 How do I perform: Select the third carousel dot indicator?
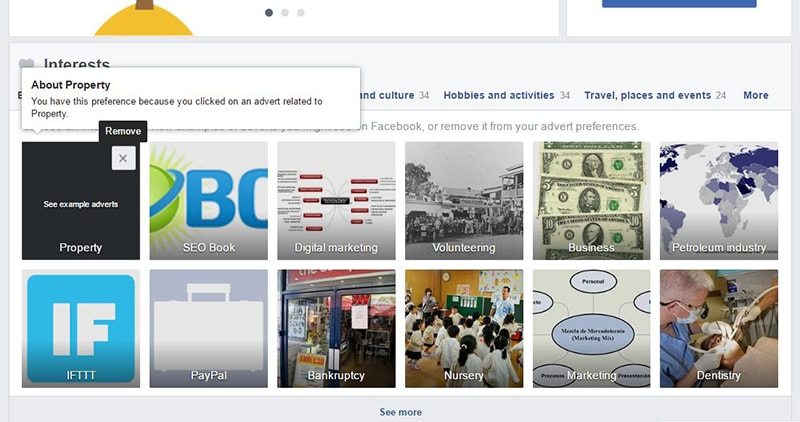[301, 12]
